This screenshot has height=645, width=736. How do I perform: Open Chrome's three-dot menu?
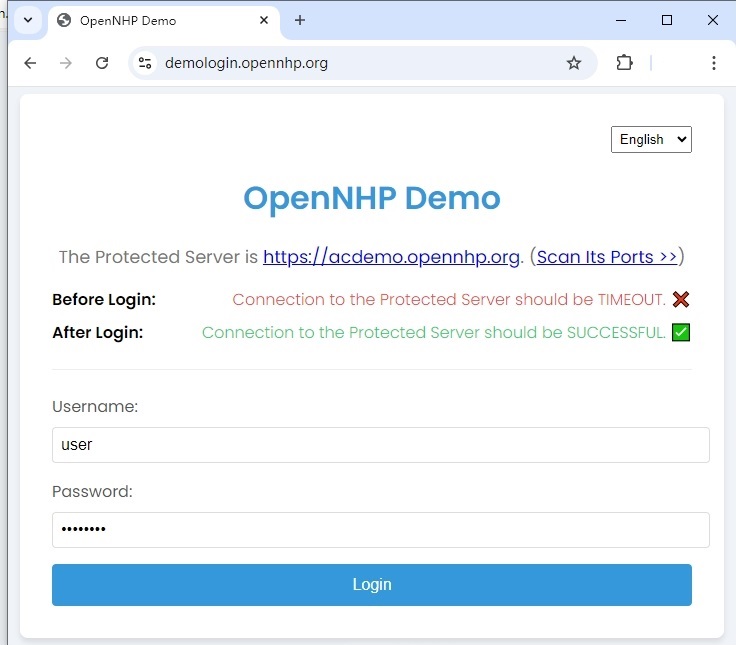713,63
